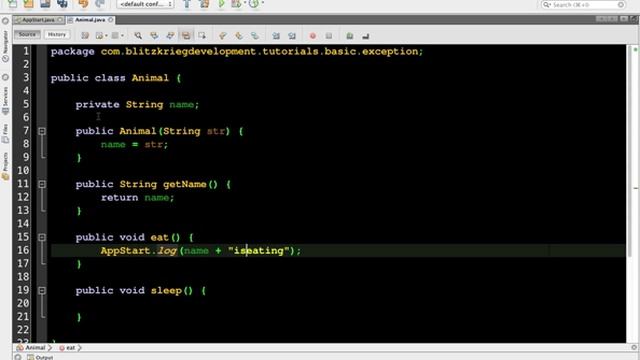This screenshot has width=640, height=360.
Task: Open the Output panel
Action: click(40, 357)
